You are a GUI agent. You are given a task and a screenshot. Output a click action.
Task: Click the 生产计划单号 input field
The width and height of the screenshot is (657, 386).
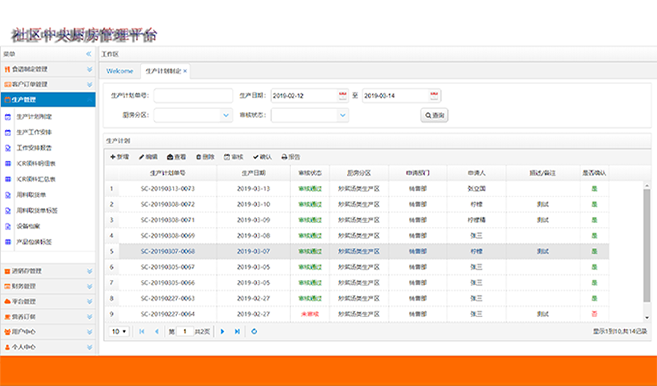click(193, 95)
